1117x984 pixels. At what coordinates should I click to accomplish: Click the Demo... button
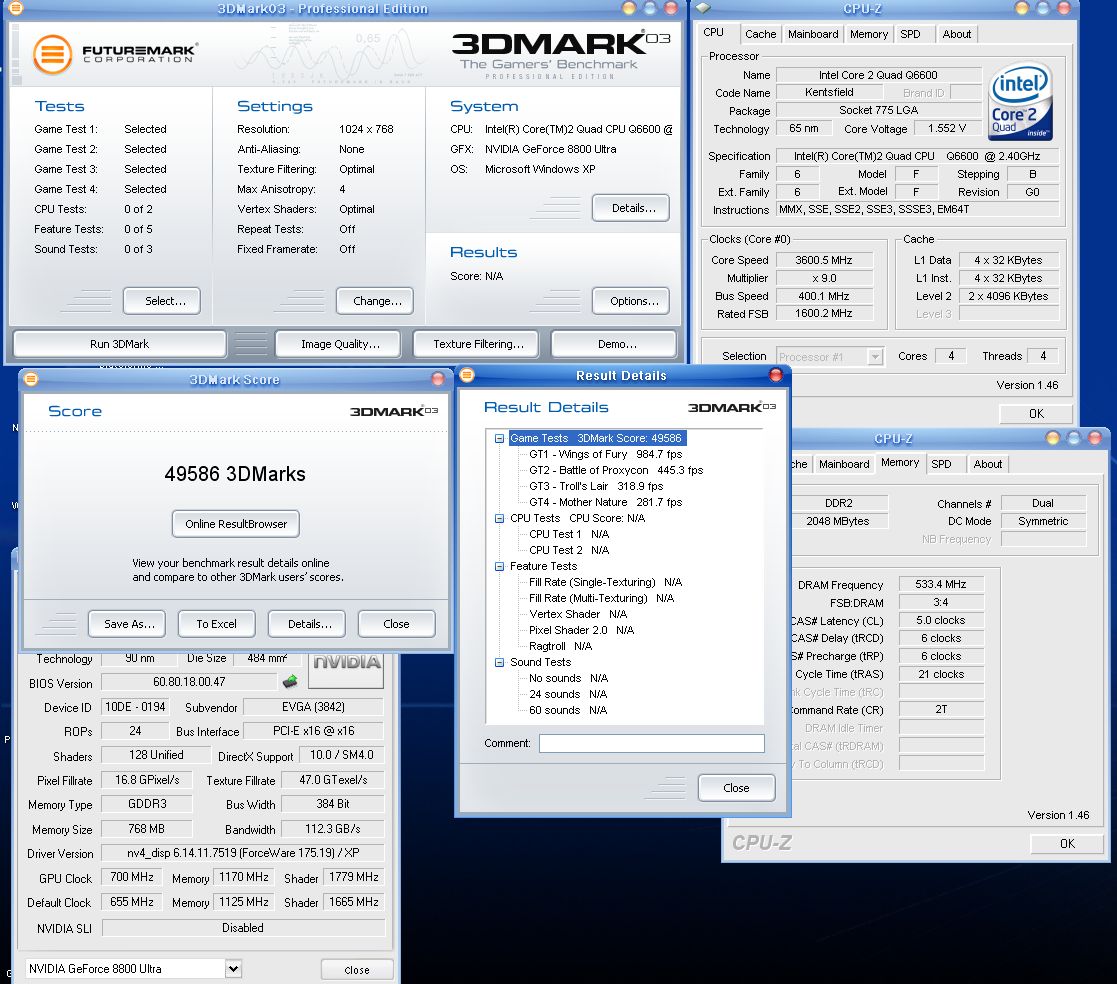point(614,343)
